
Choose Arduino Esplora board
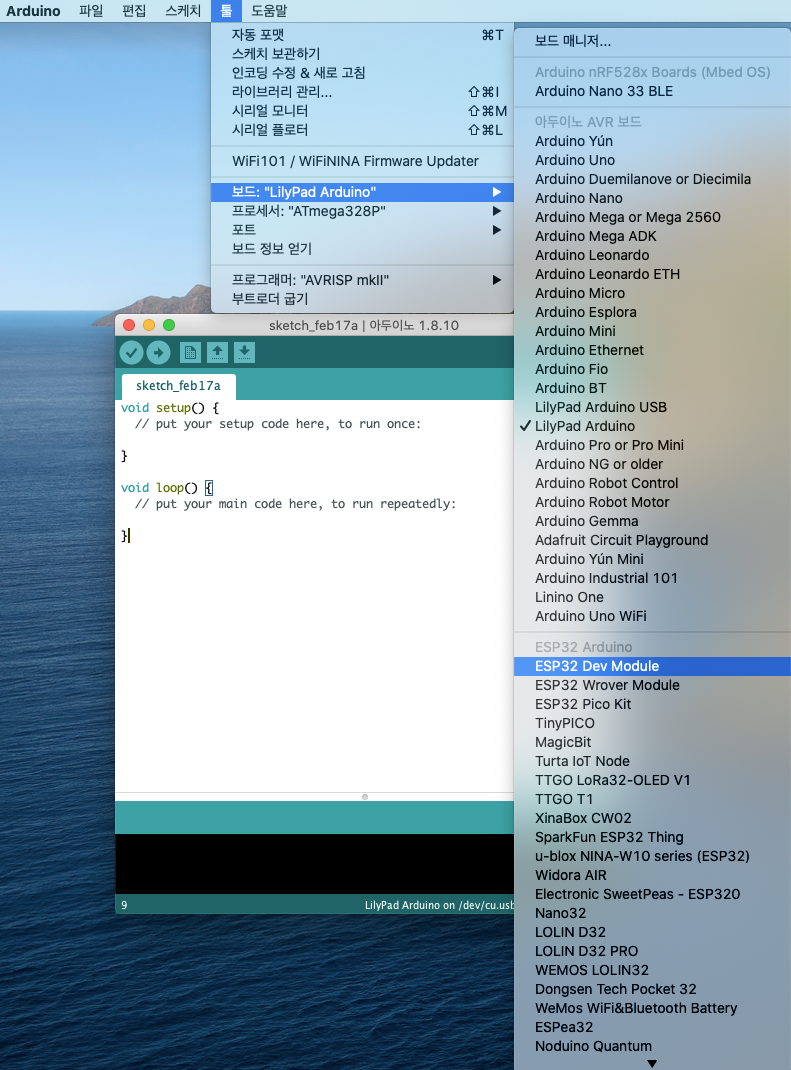click(x=652, y=313)
